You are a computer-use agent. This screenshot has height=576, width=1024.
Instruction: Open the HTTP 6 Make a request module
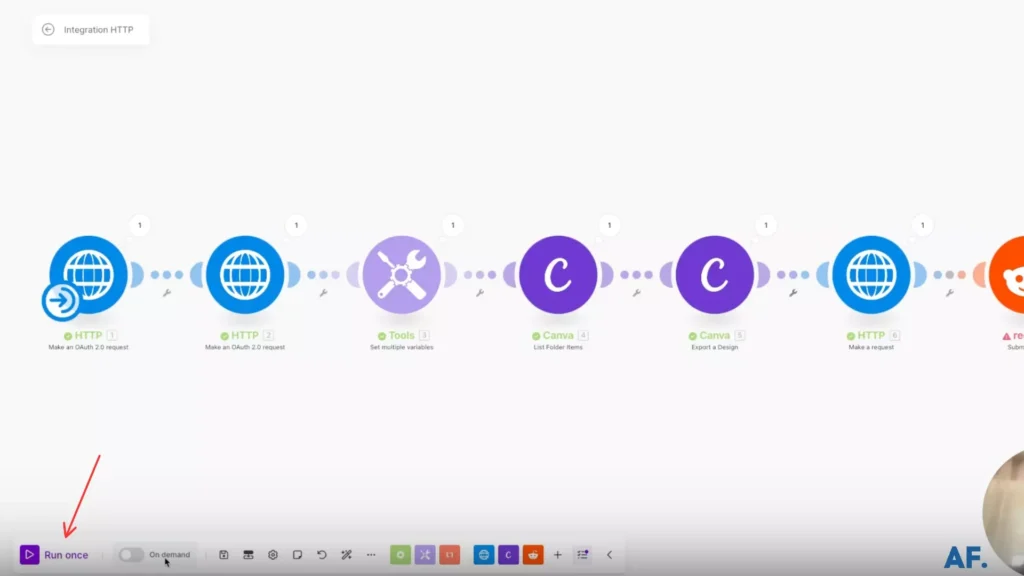pyautogui.click(x=871, y=274)
